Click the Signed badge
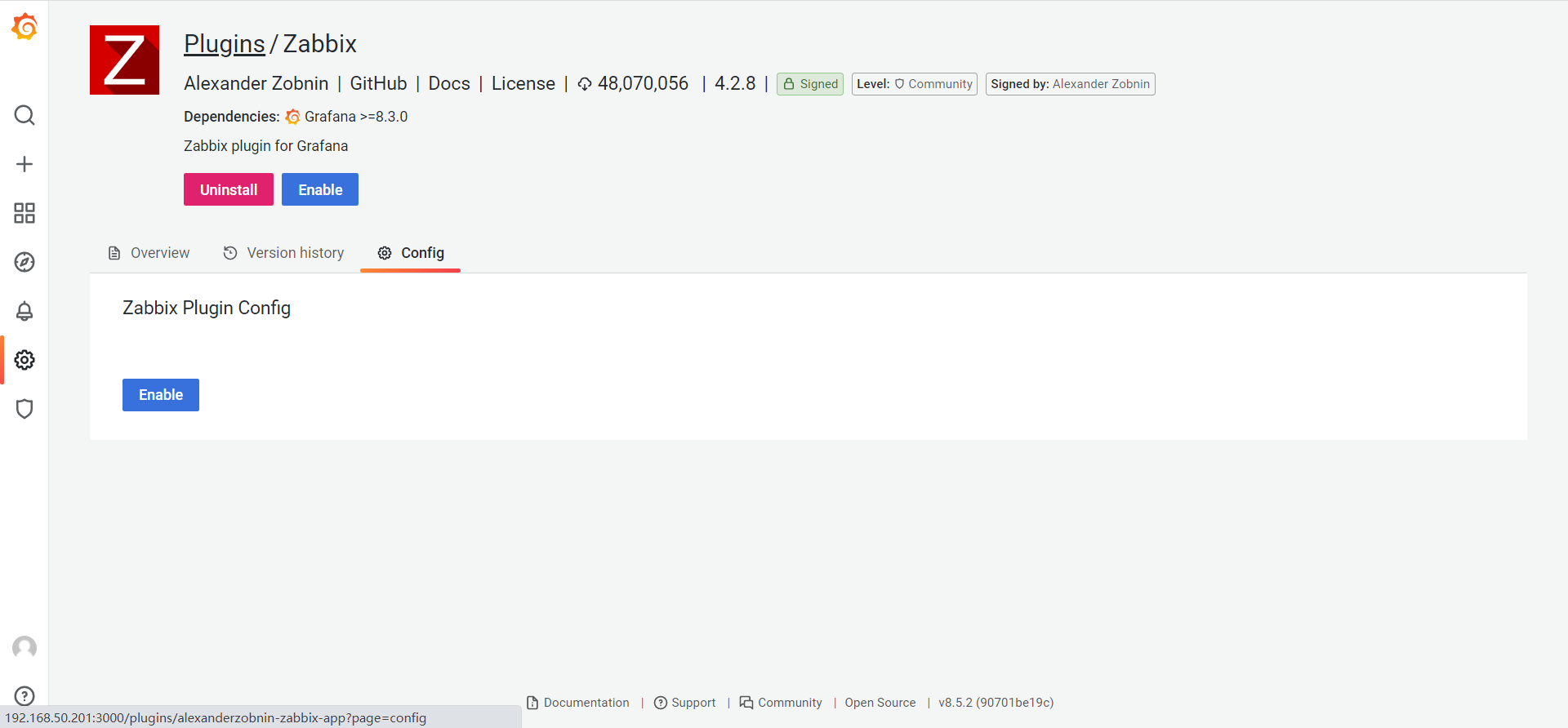1568x728 pixels. coord(810,84)
